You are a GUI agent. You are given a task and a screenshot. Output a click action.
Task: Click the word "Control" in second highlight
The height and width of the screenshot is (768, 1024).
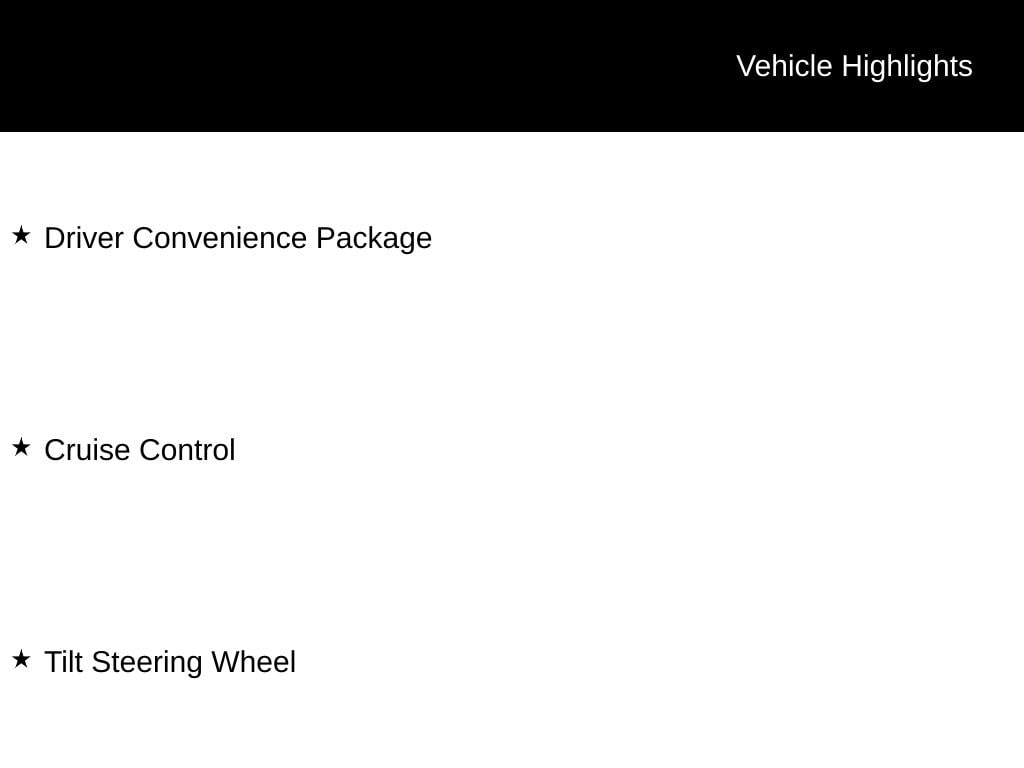[x=187, y=450]
